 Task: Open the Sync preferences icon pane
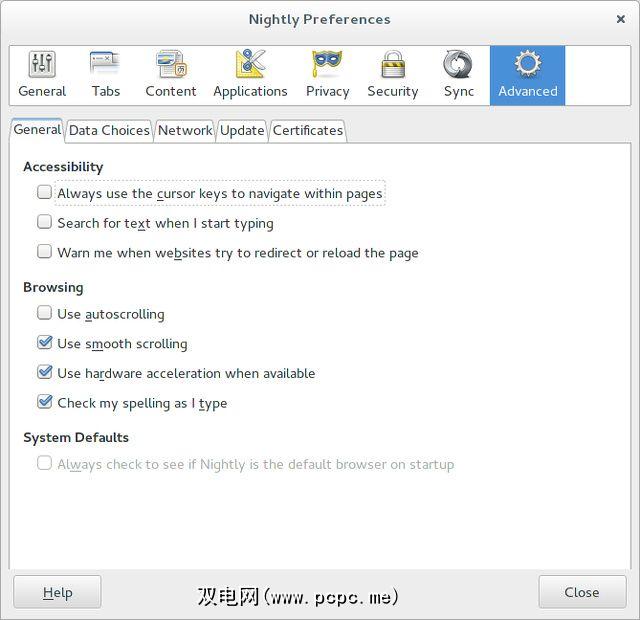click(x=459, y=76)
